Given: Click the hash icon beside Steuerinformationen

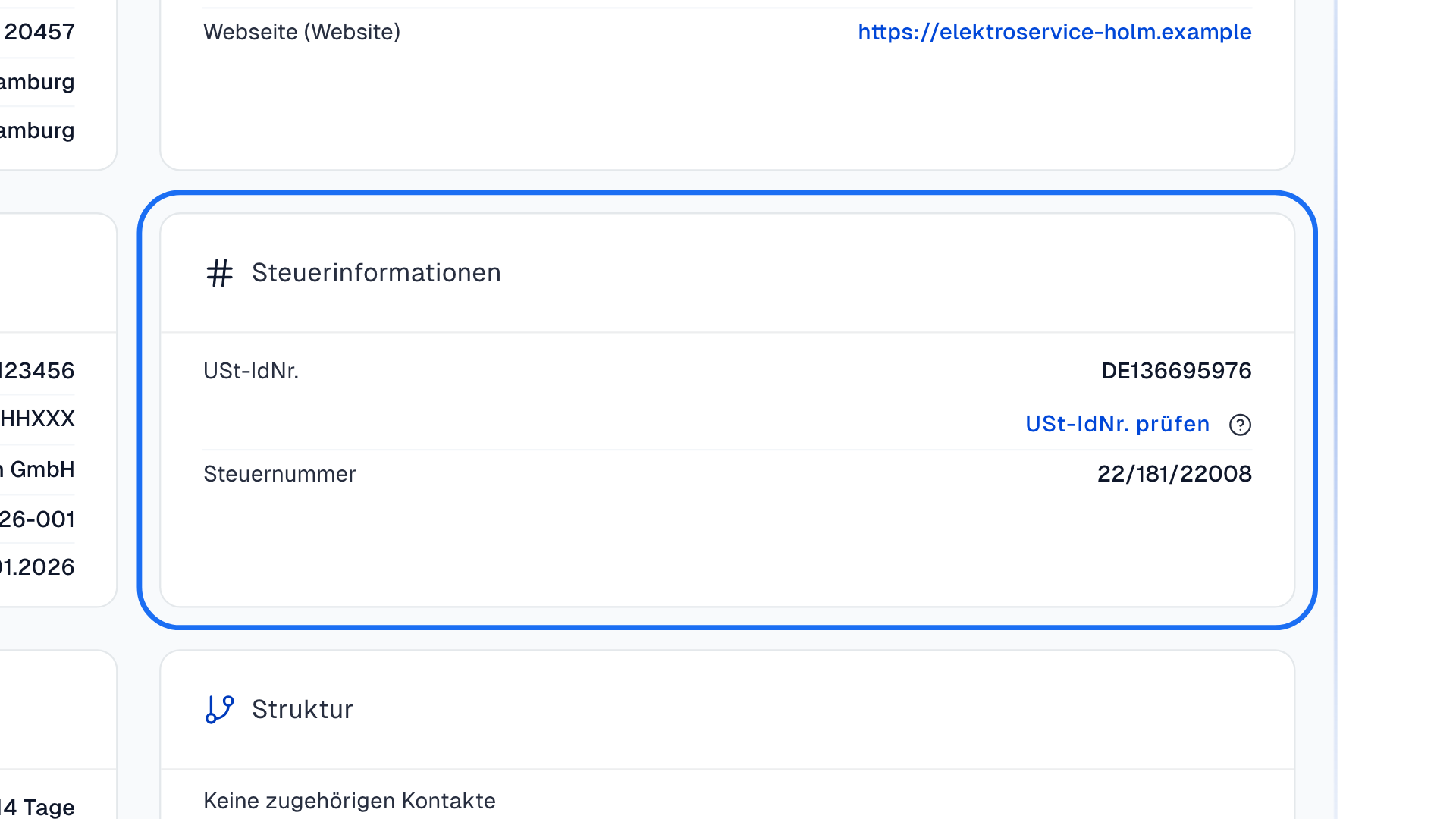Looking at the screenshot, I should [220, 273].
